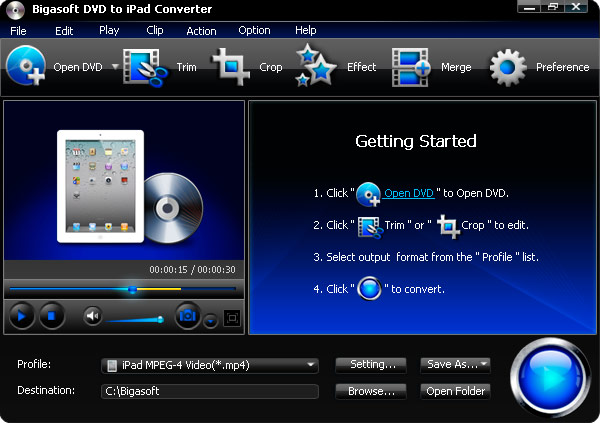The width and height of the screenshot is (600, 423).
Task: Click the Crop label in toolbar
Action: pyautogui.click(x=271, y=67)
